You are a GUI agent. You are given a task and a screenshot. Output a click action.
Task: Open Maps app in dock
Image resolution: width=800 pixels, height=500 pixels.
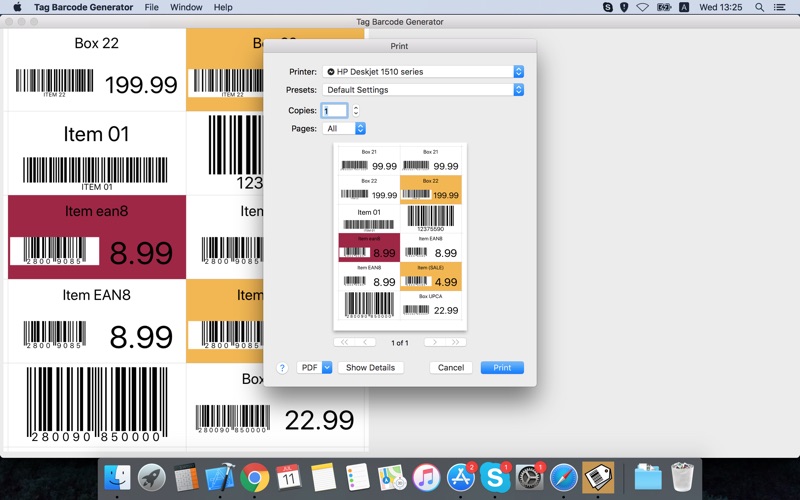tap(392, 478)
